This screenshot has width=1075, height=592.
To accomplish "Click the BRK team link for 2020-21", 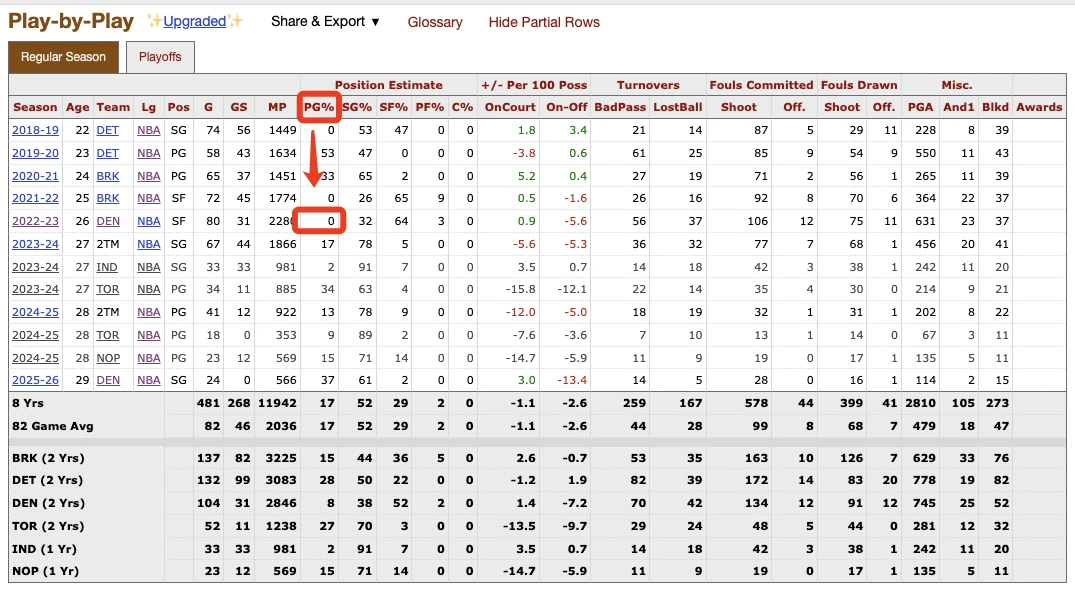I will click(108, 176).
